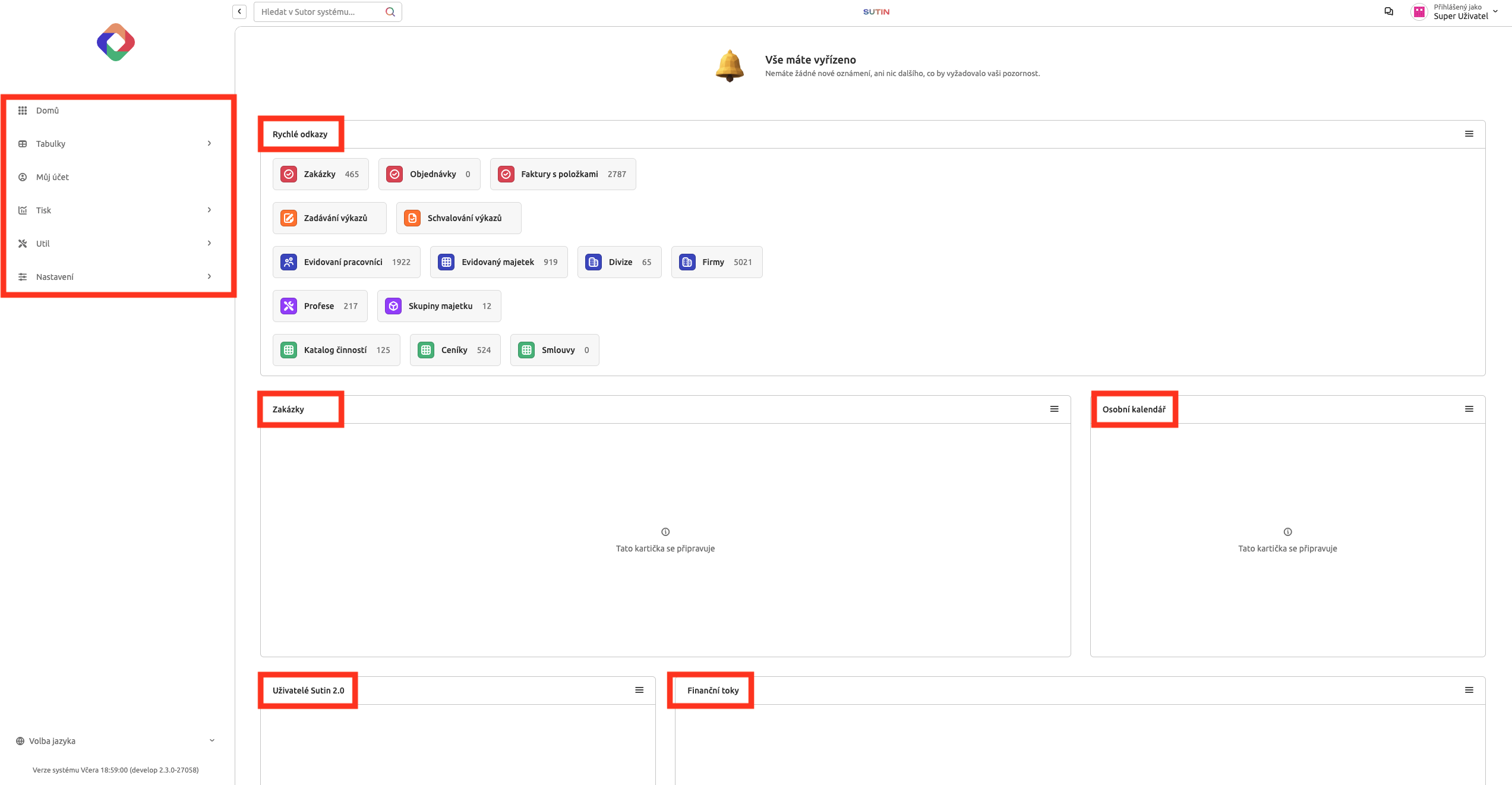The height and width of the screenshot is (785, 1512).
Task: Open Můj účet in the sidebar
Action: pyautogui.click(x=52, y=177)
